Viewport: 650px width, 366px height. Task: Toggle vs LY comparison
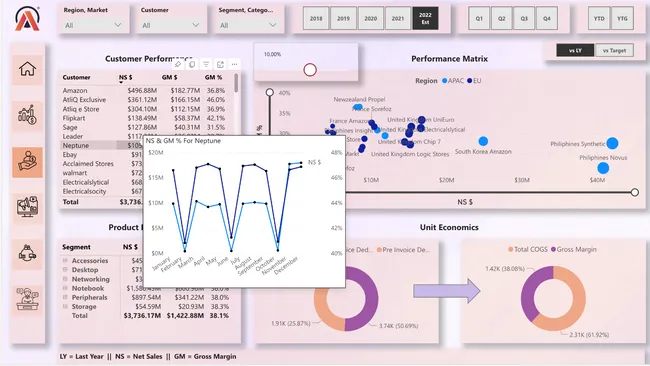tap(575, 51)
